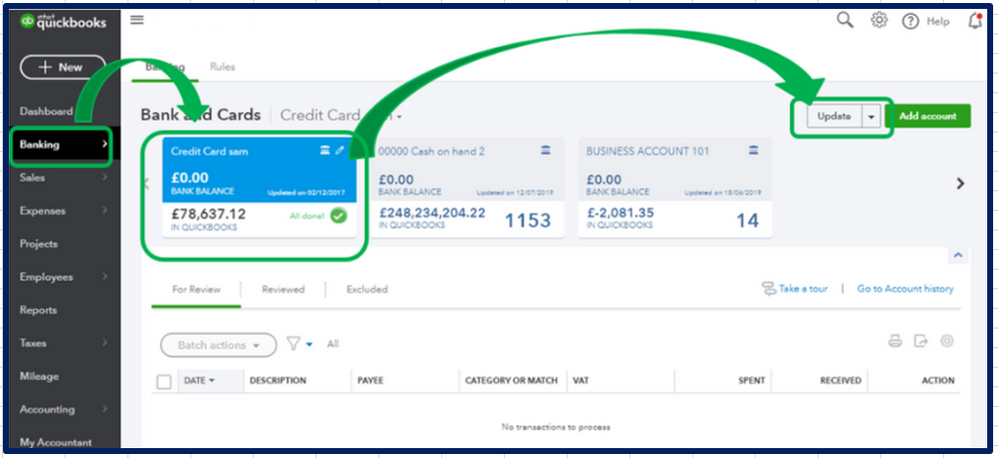This screenshot has height=458, width=998.
Task: Click the £248,234,204.22 balance
Action: point(432,213)
